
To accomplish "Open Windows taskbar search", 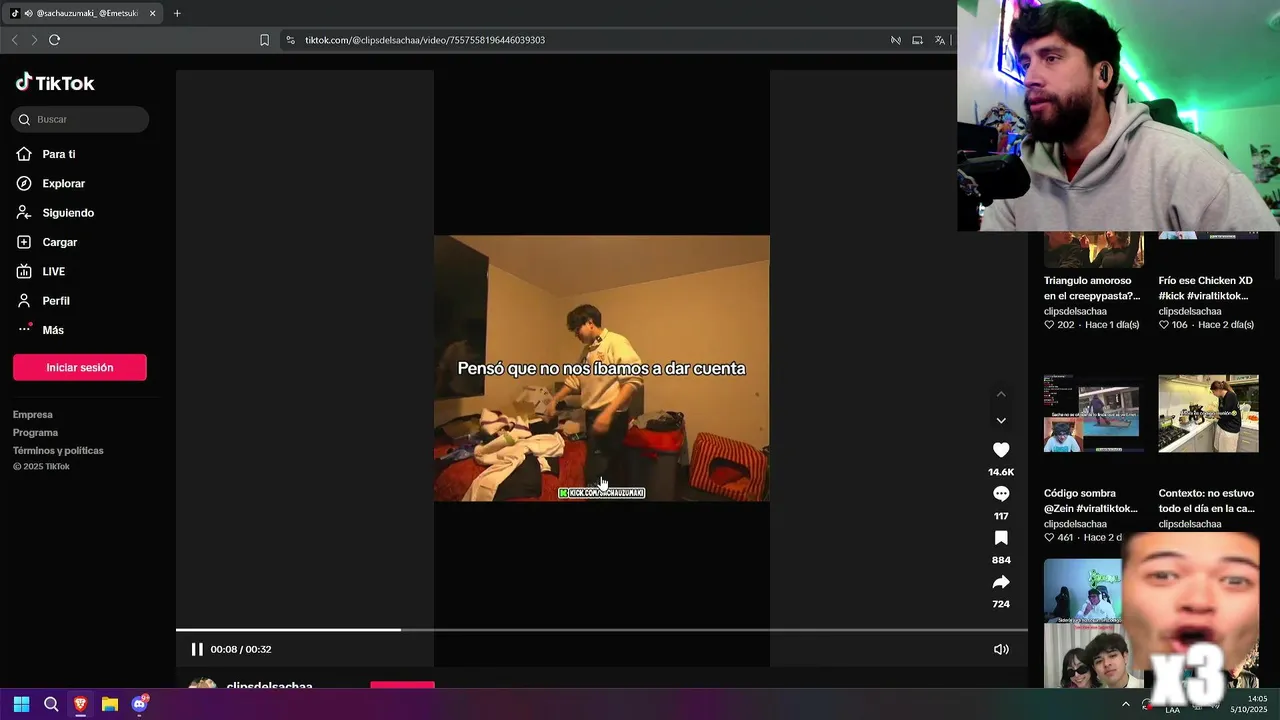I will 51,704.
